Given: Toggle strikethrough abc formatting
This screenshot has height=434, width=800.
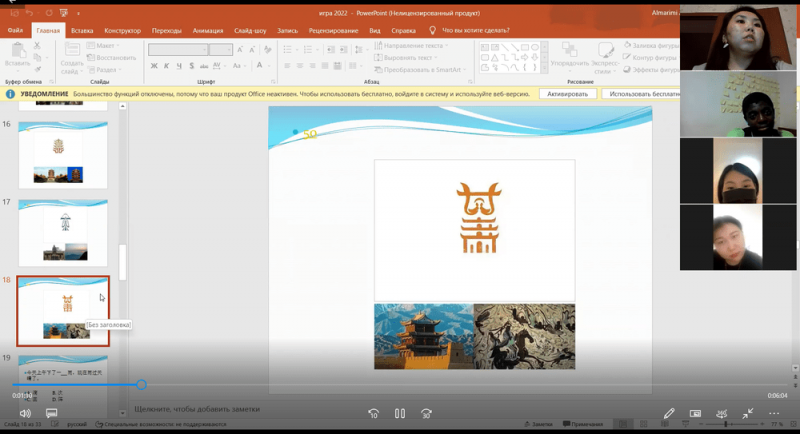Looking at the screenshot, I should pyautogui.click(x=204, y=66).
